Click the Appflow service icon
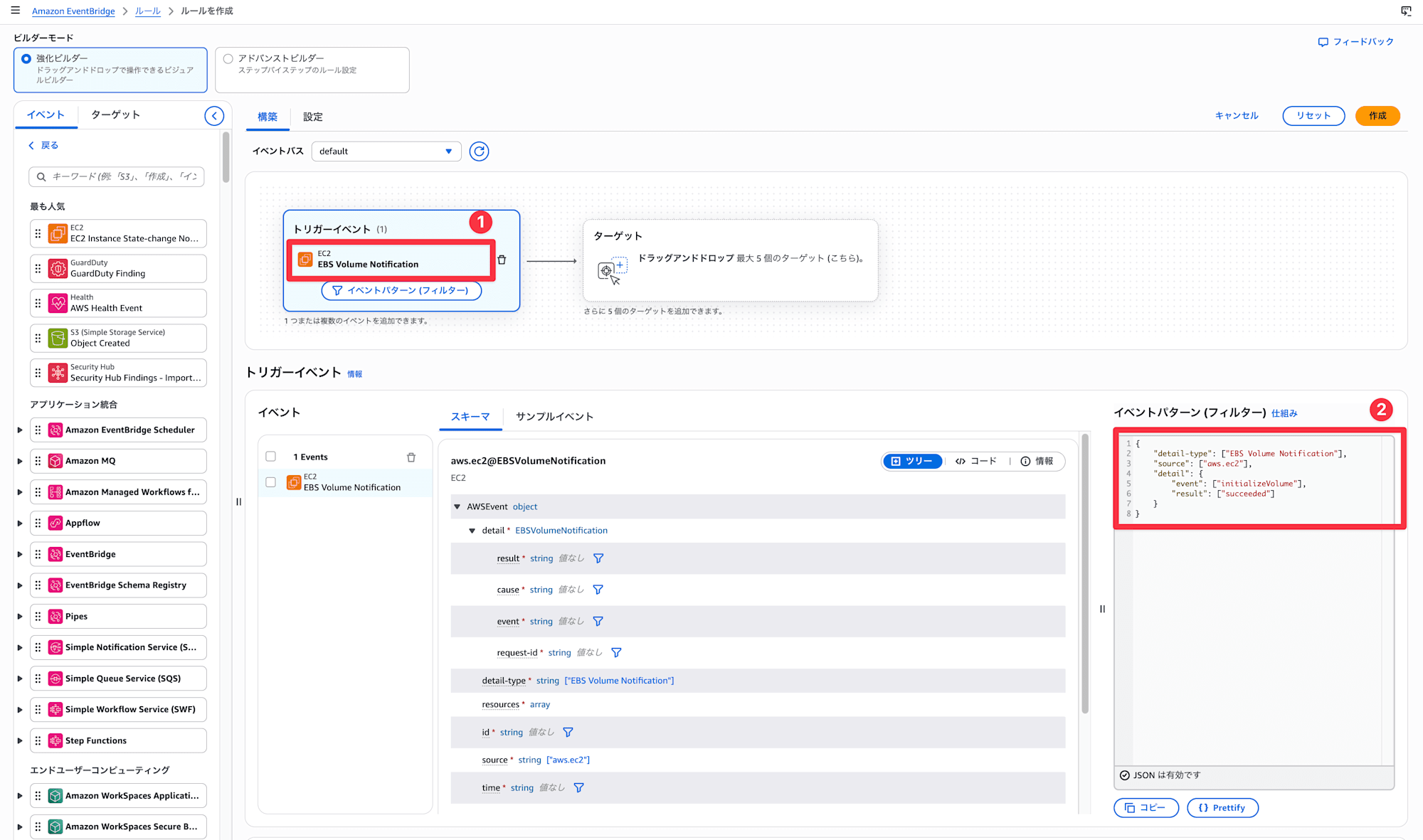This screenshot has height=840, width=1423. pos(55,523)
